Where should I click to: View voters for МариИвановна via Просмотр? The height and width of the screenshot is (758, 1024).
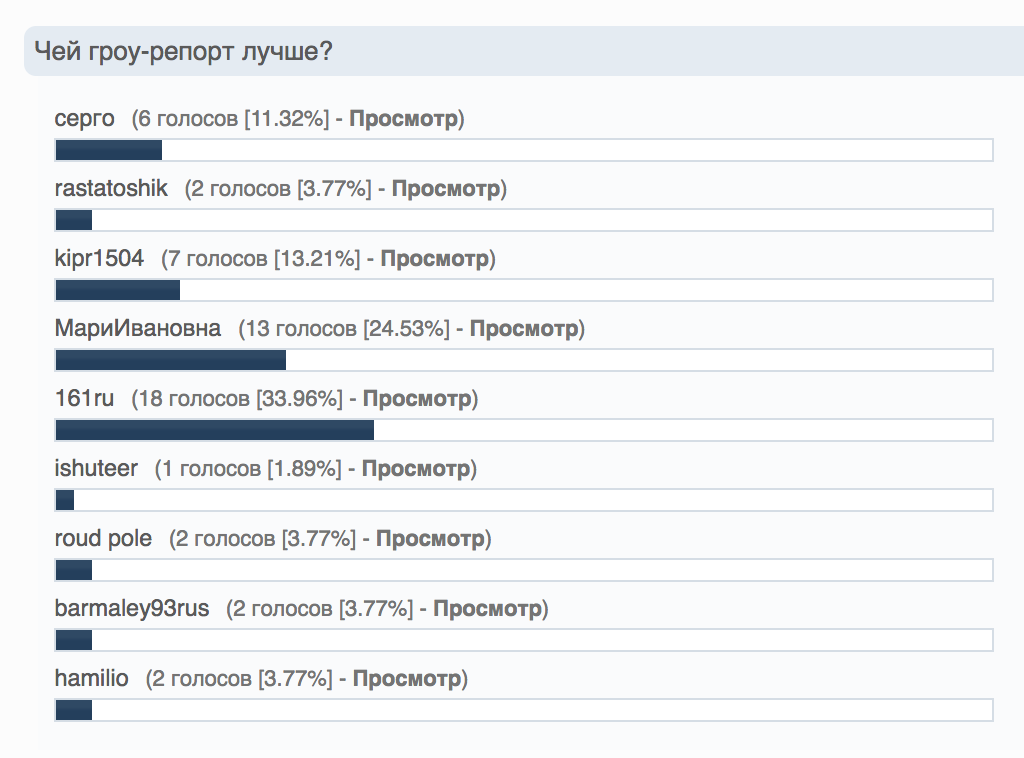pyautogui.click(x=524, y=328)
